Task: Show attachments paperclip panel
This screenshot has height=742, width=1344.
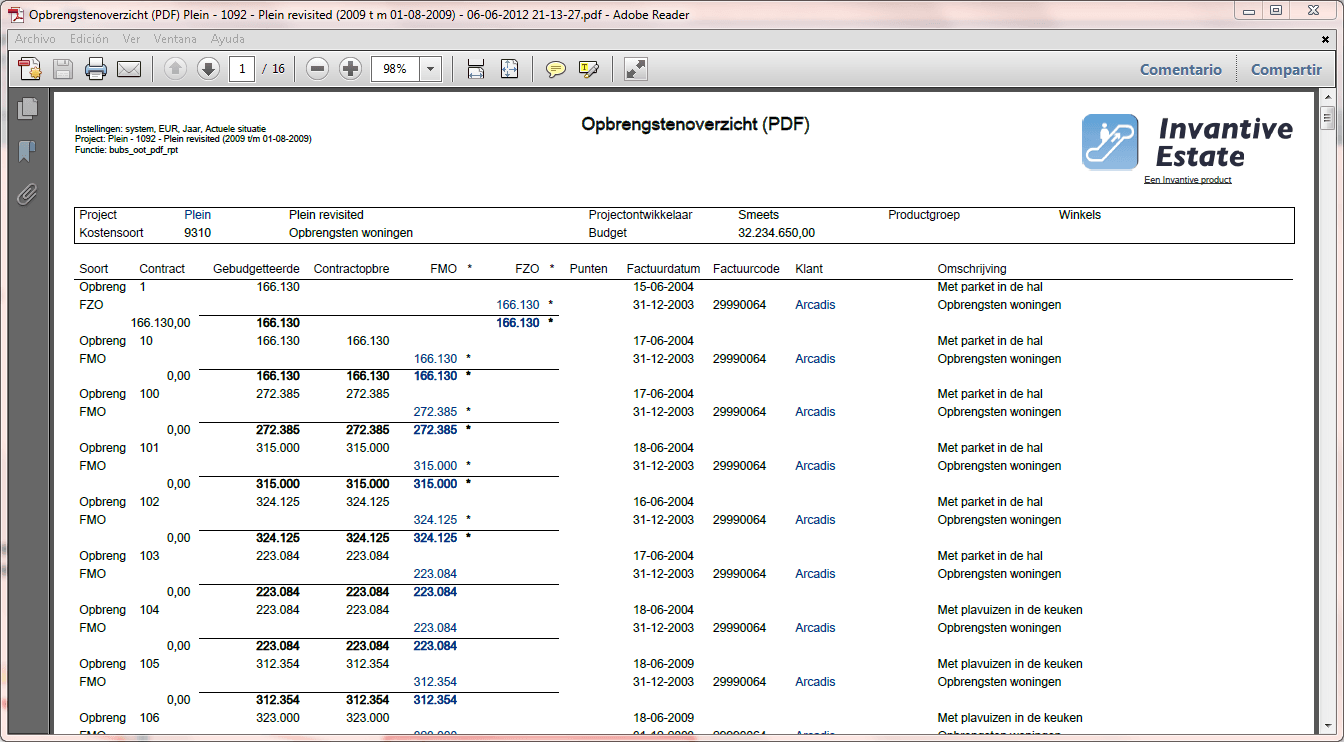Action: click(27, 194)
